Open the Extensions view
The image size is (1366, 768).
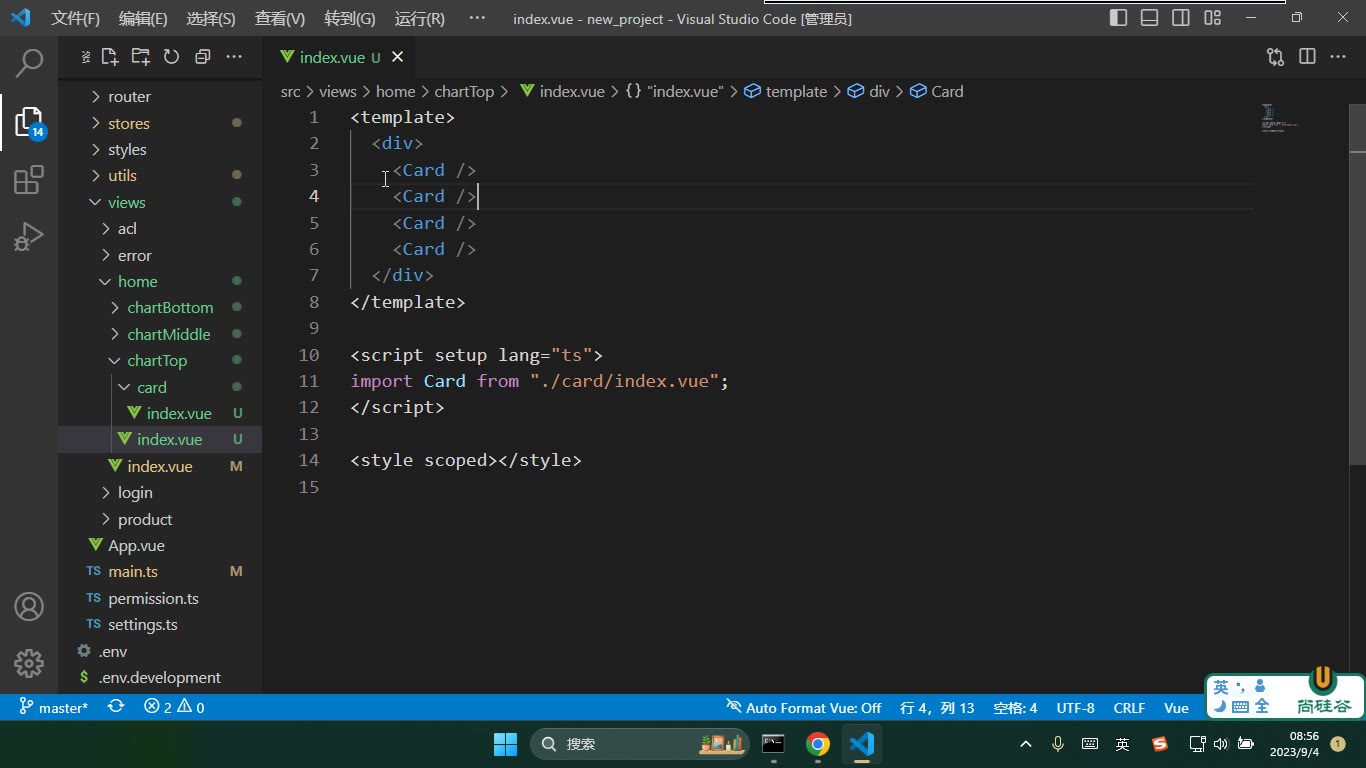pyautogui.click(x=29, y=180)
